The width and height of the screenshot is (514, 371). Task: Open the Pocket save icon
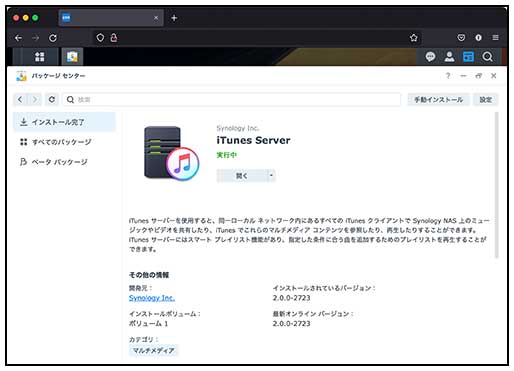point(461,38)
